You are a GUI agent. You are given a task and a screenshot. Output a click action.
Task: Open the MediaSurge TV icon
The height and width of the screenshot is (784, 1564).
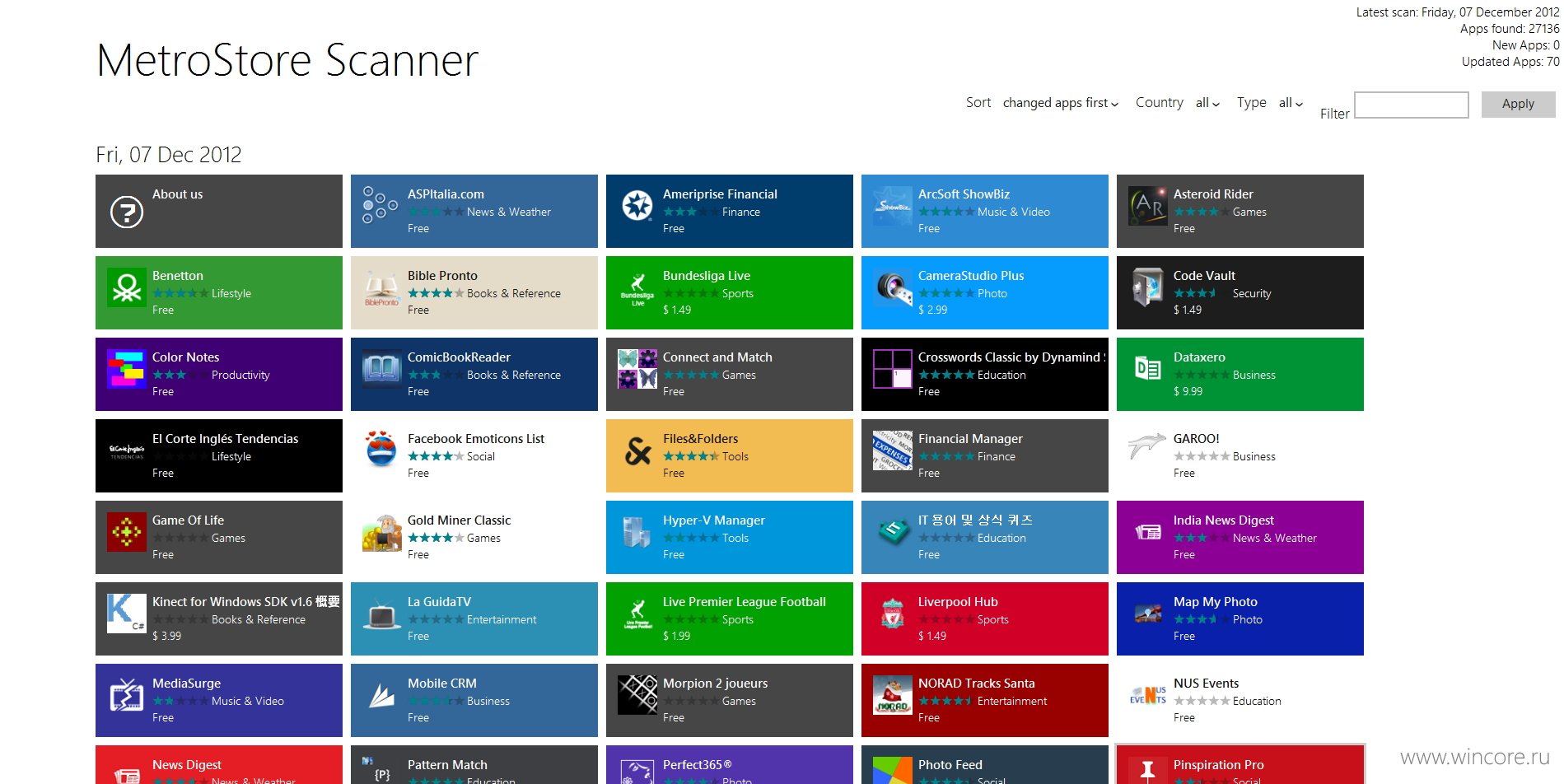tap(127, 695)
